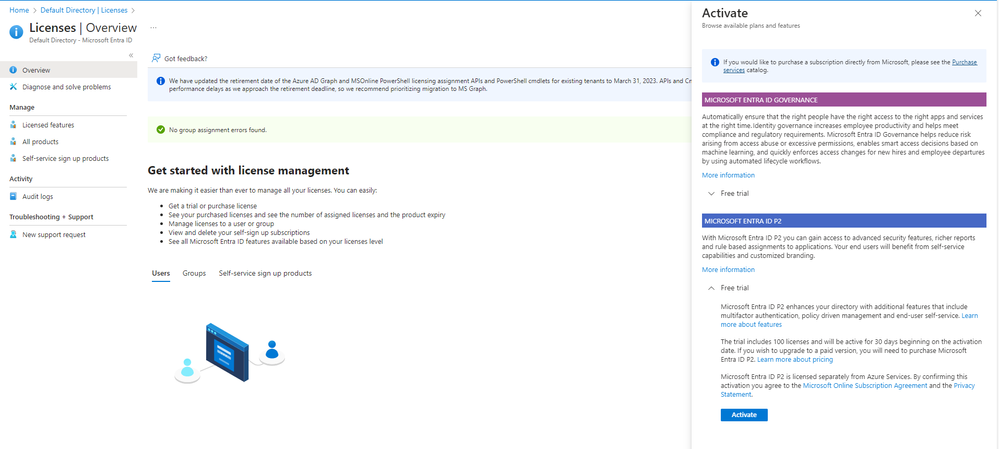999x449 pixels.
Task: Click the New support request icon
Action: [x=13, y=234]
